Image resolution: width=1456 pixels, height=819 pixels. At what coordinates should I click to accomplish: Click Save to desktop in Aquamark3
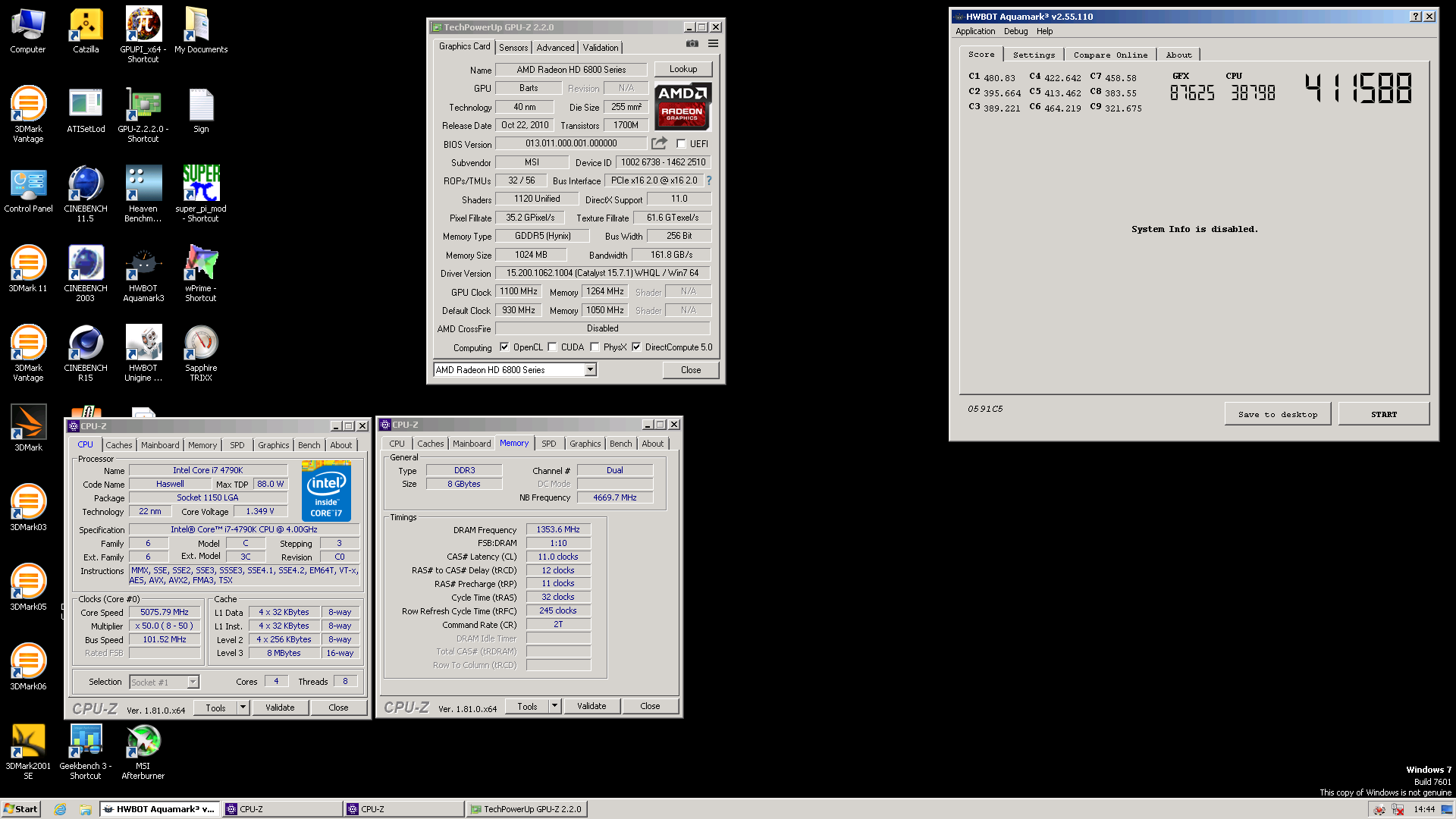pyautogui.click(x=1278, y=414)
